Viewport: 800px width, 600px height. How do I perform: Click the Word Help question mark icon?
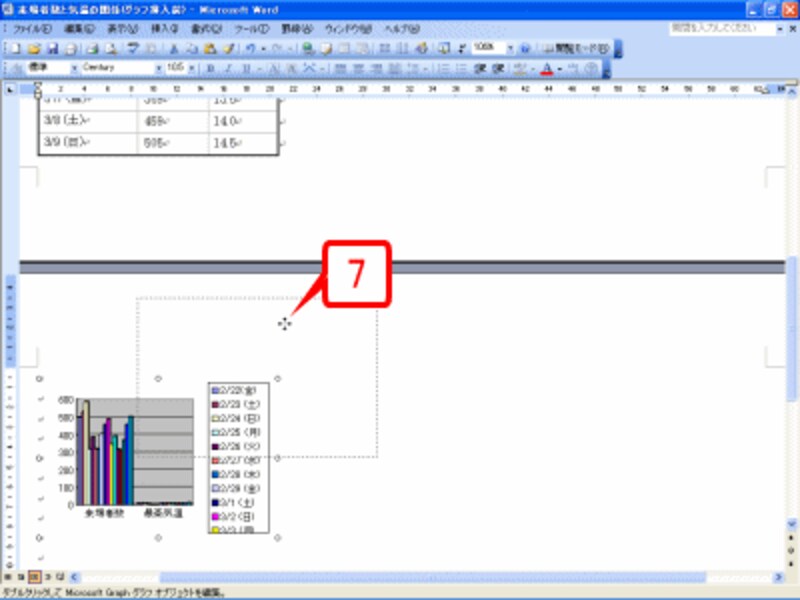[x=525, y=48]
